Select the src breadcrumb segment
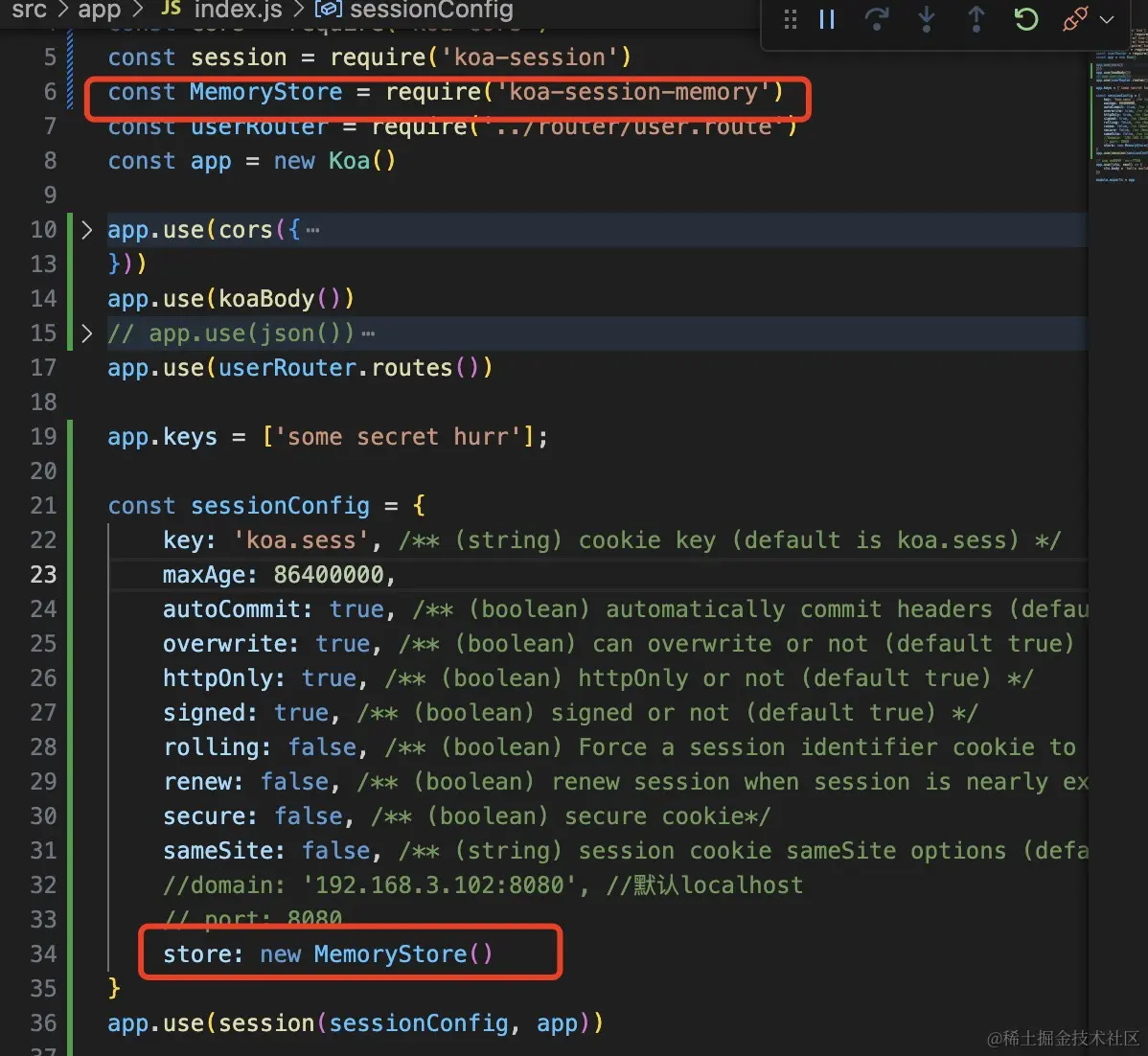This screenshot has width=1148, height=1056. point(30,11)
